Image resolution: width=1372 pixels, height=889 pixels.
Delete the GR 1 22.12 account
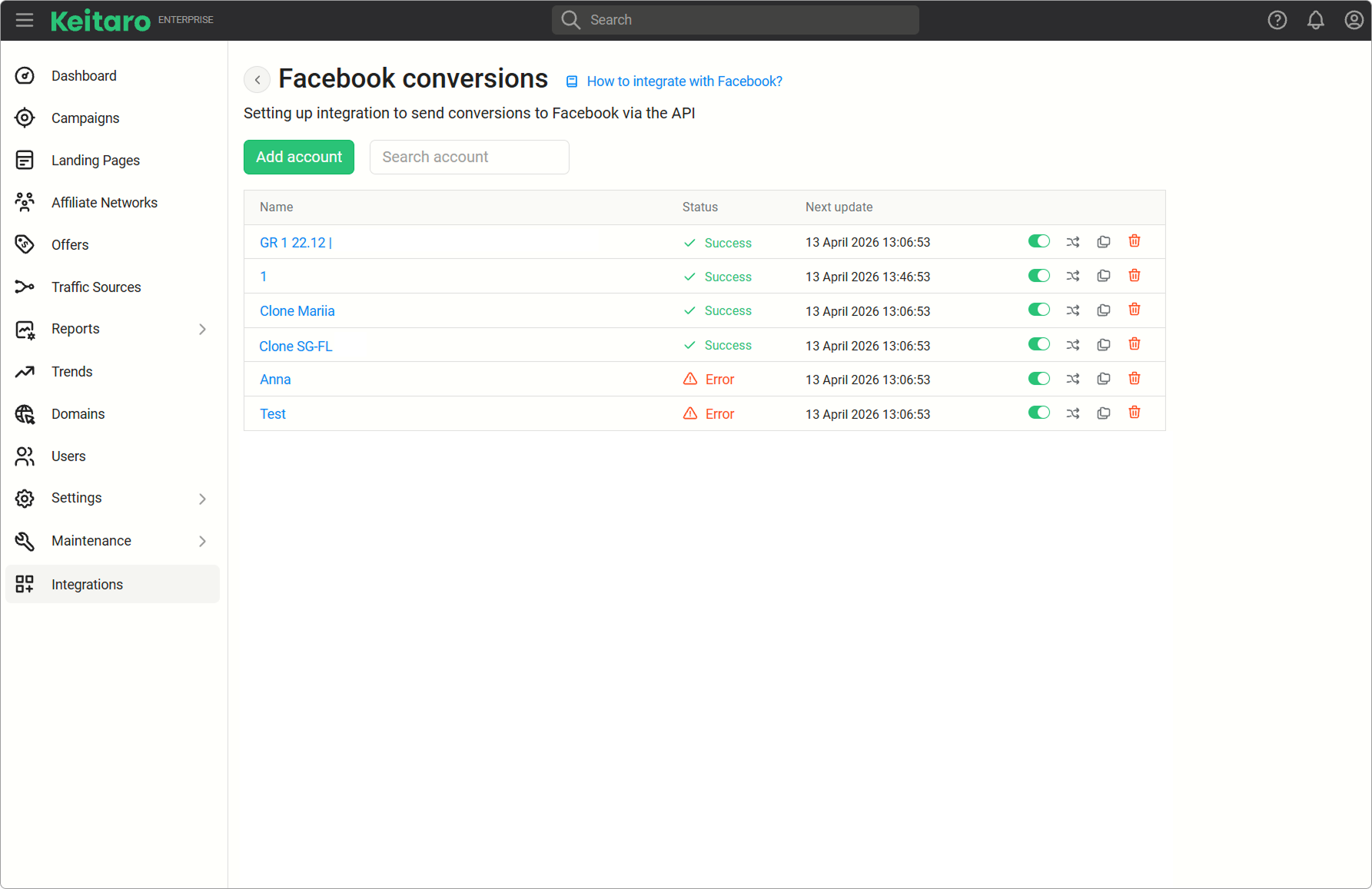tap(1134, 241)
